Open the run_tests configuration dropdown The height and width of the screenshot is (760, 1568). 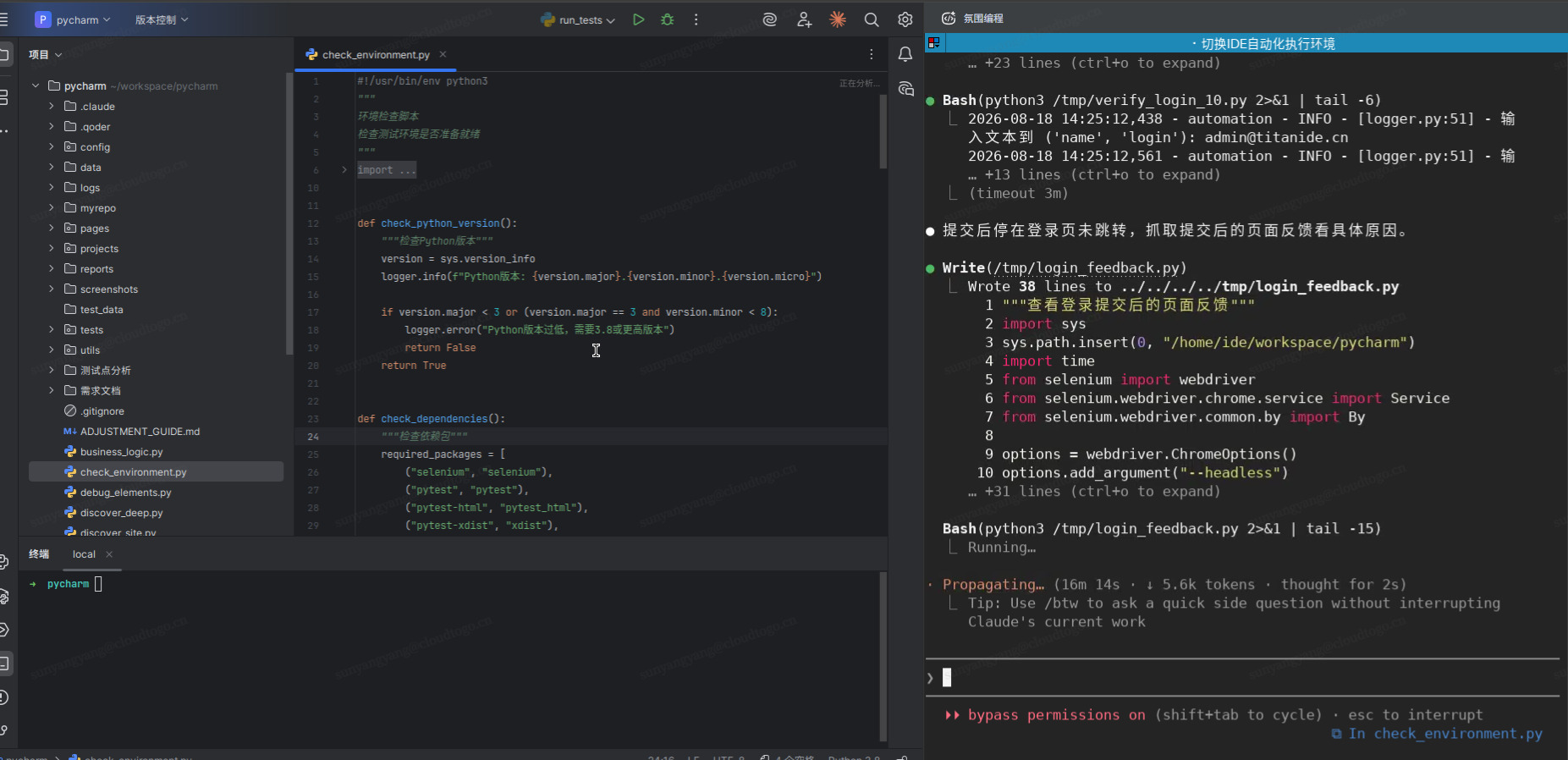pyautogui.click(x=579, y=20)
